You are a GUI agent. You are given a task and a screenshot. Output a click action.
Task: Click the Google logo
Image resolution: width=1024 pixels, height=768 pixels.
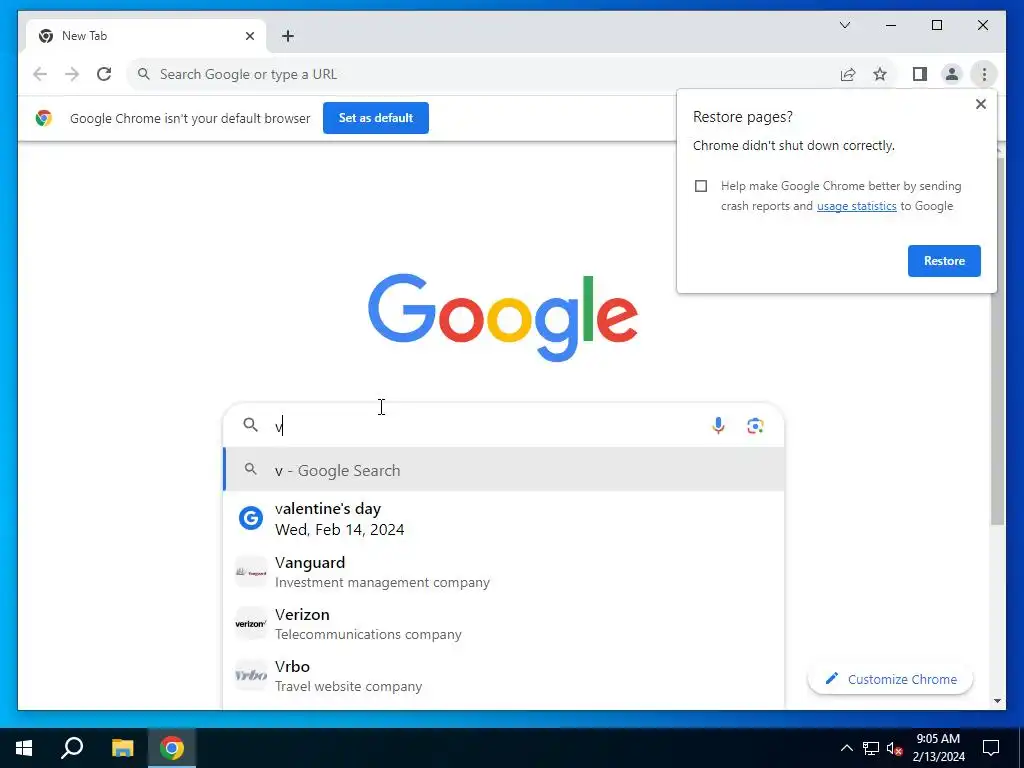click(503, 317)
